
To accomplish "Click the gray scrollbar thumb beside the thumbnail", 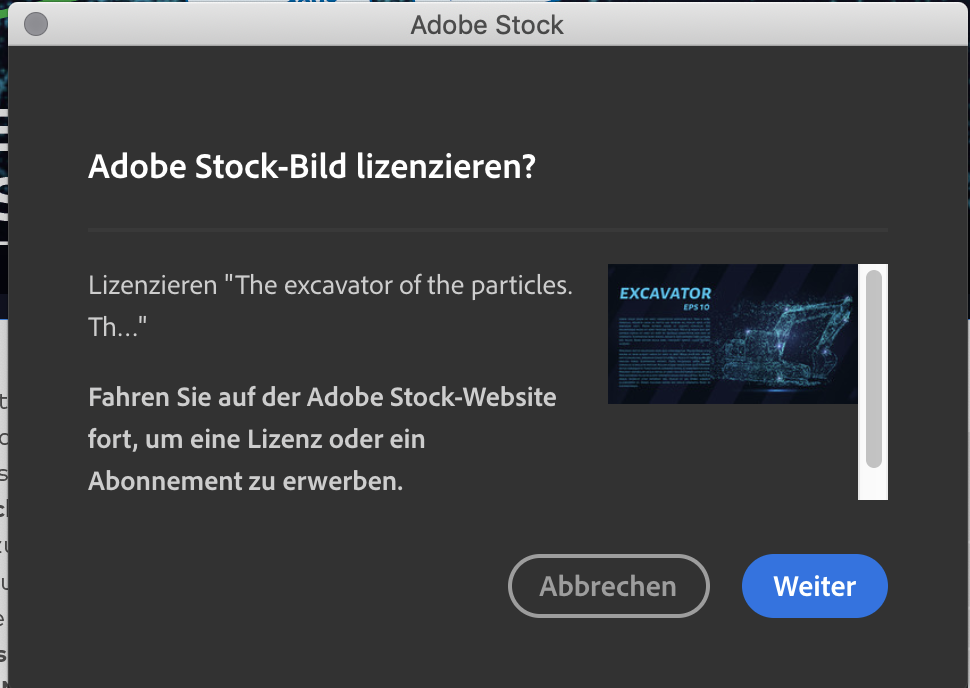I will pos(873,369).
